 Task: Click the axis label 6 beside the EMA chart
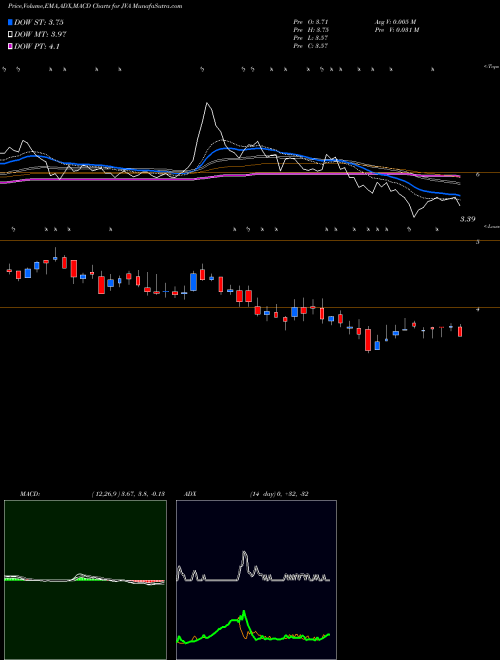point(478,175)
